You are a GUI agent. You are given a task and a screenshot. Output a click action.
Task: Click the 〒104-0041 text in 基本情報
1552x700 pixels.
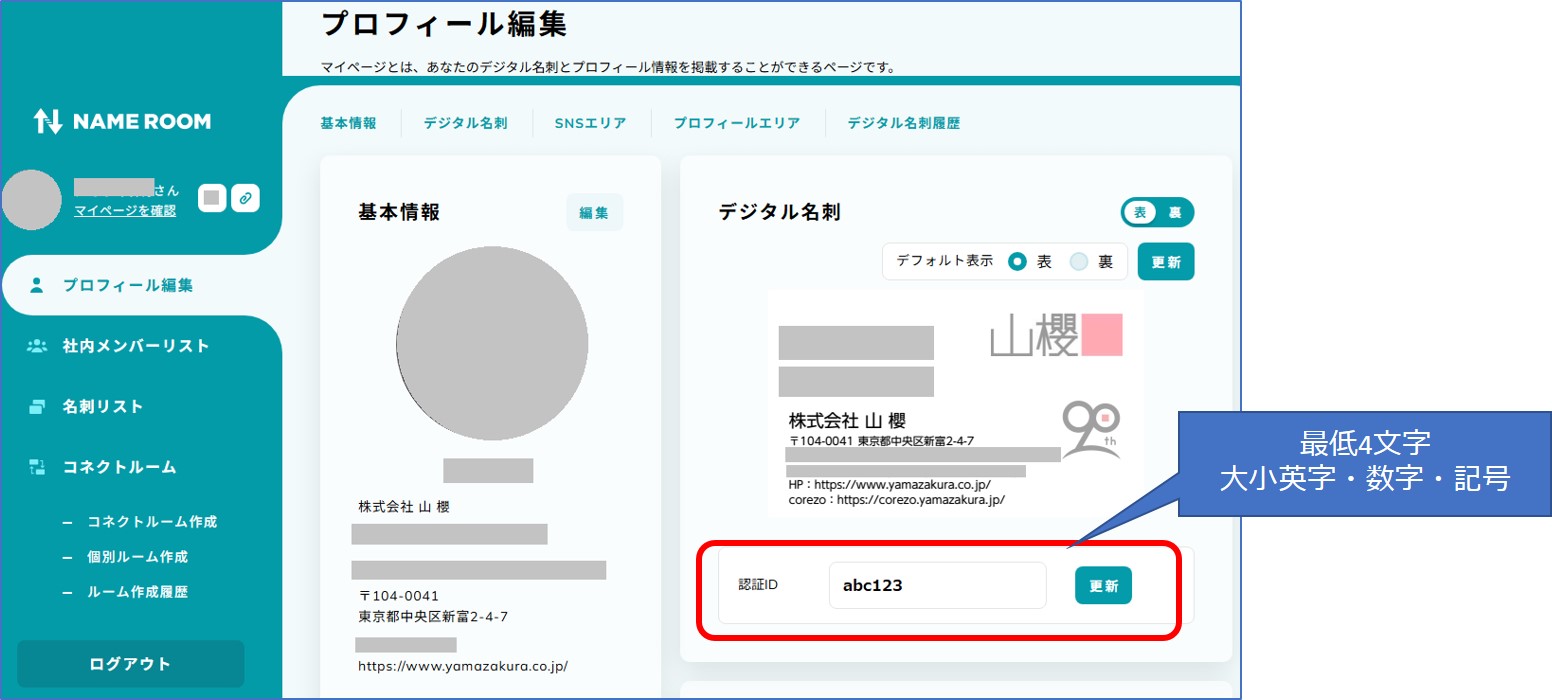(x=399, y=596)
